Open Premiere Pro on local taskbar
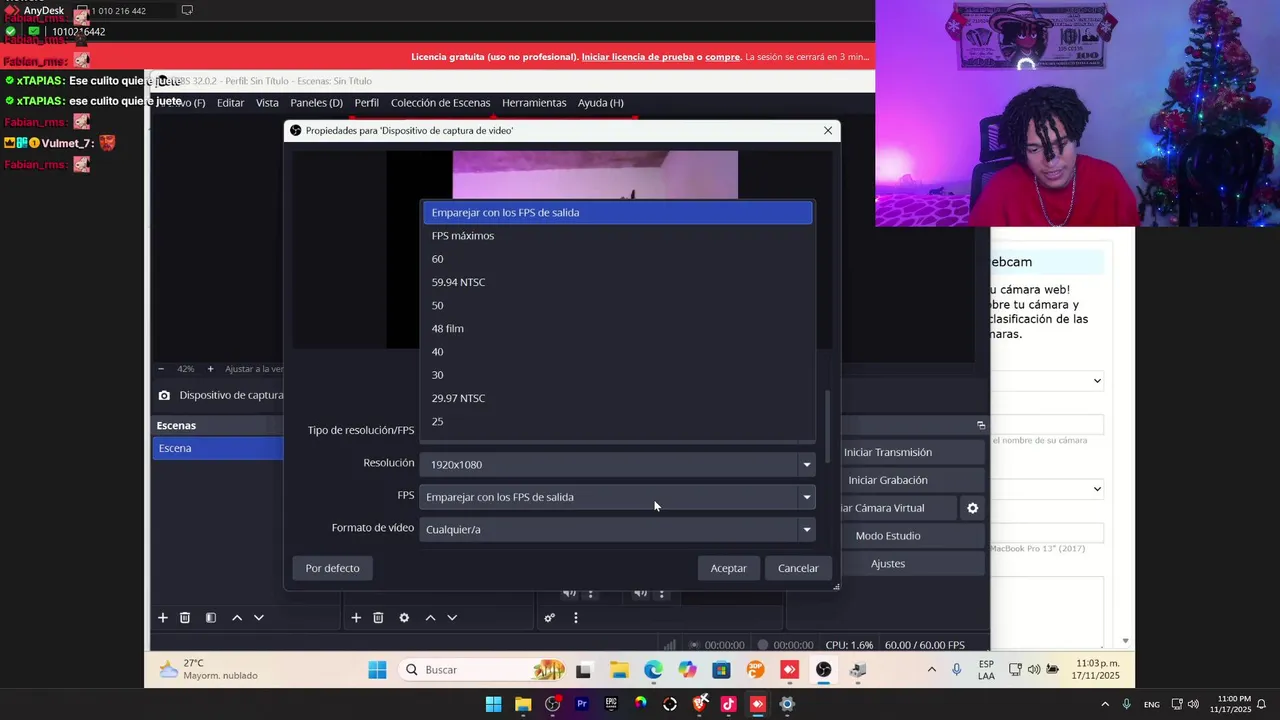 [x=581, y=704]
